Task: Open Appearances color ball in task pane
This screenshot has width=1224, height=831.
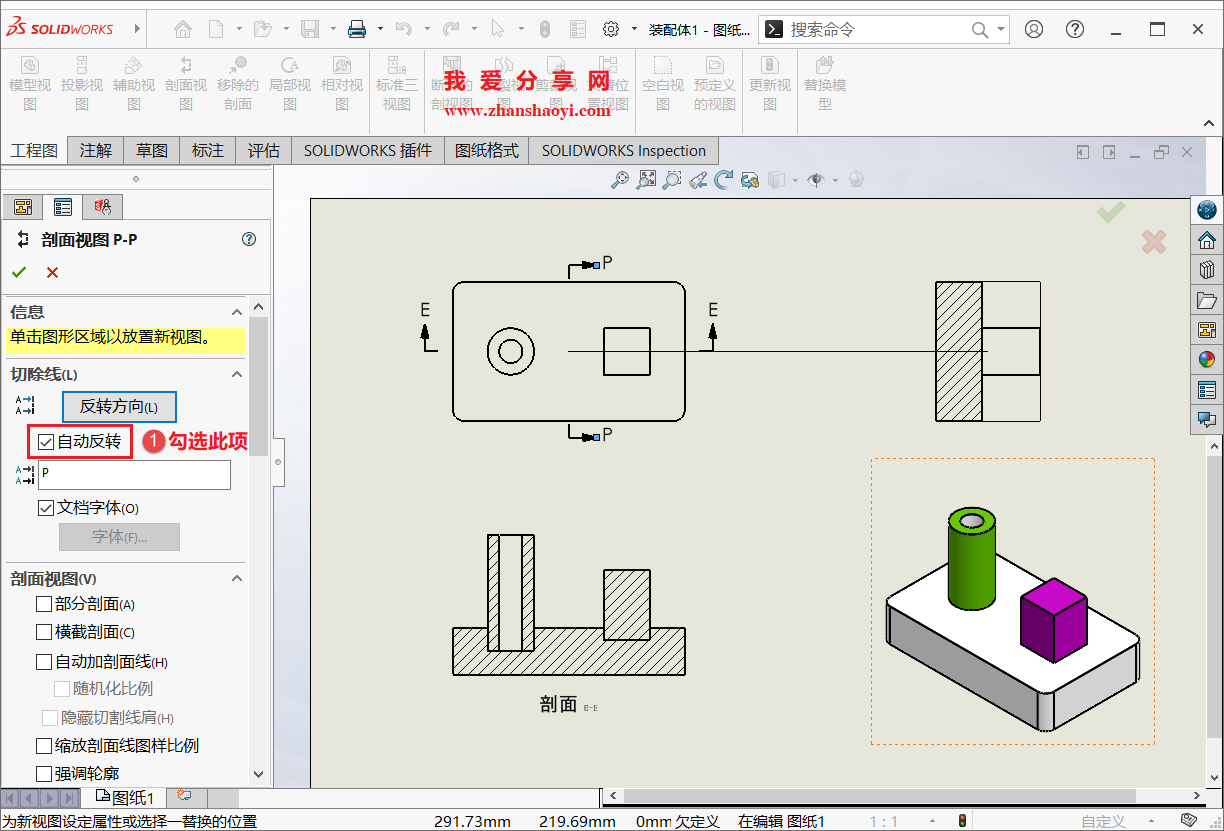Action: 1207,360
